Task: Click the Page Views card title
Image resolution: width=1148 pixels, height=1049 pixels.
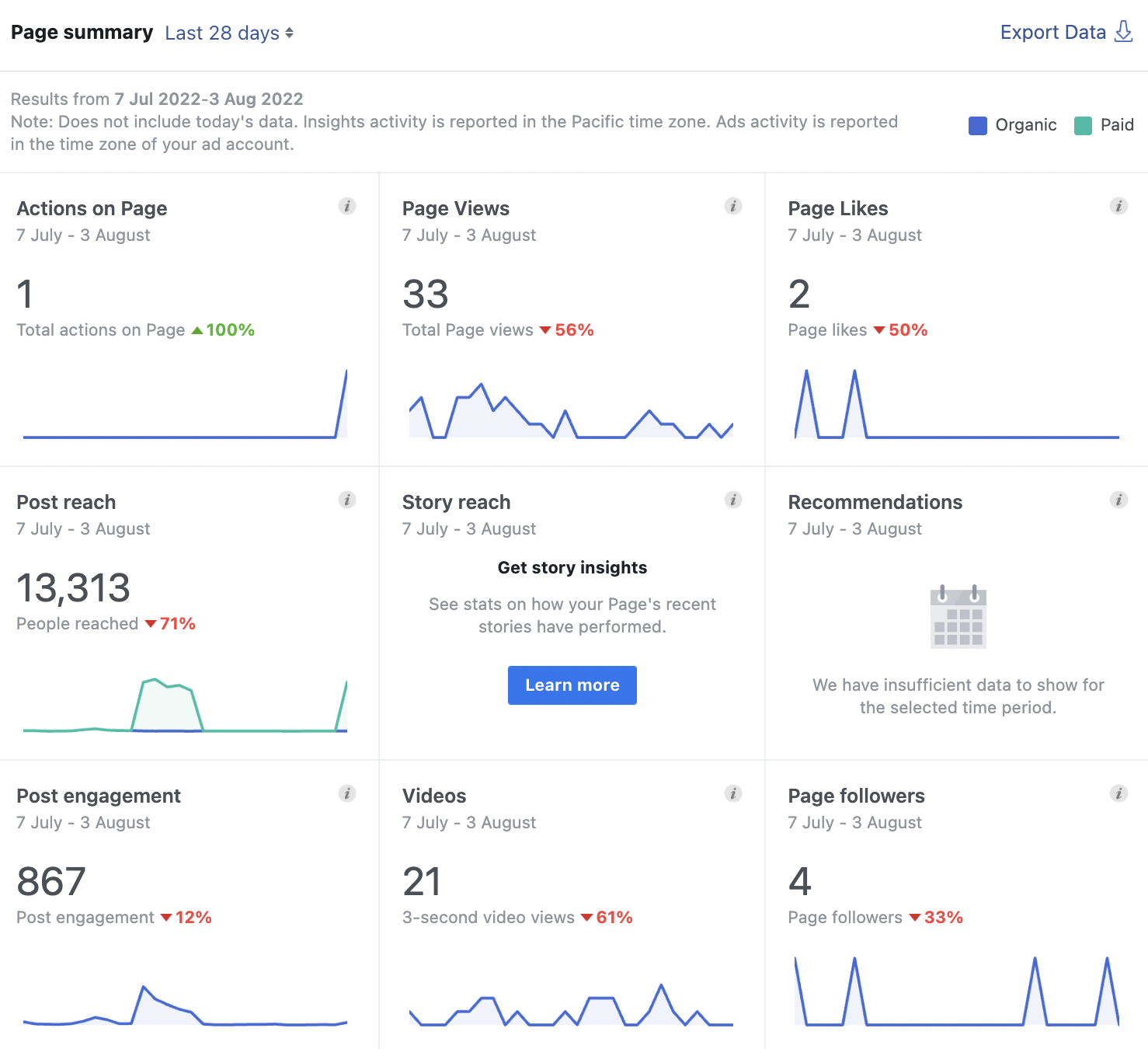Action: [456, 208]
